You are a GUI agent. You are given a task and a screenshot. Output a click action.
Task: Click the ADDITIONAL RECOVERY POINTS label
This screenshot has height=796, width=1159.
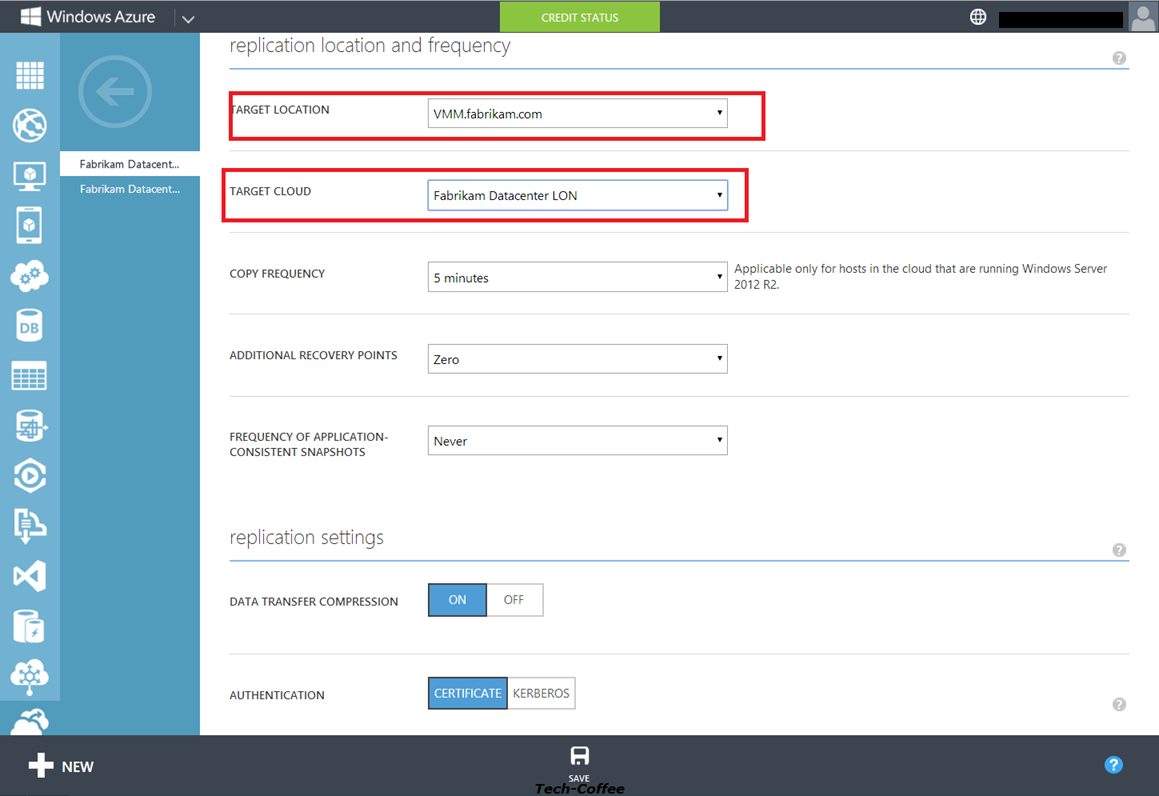[313, 356]
